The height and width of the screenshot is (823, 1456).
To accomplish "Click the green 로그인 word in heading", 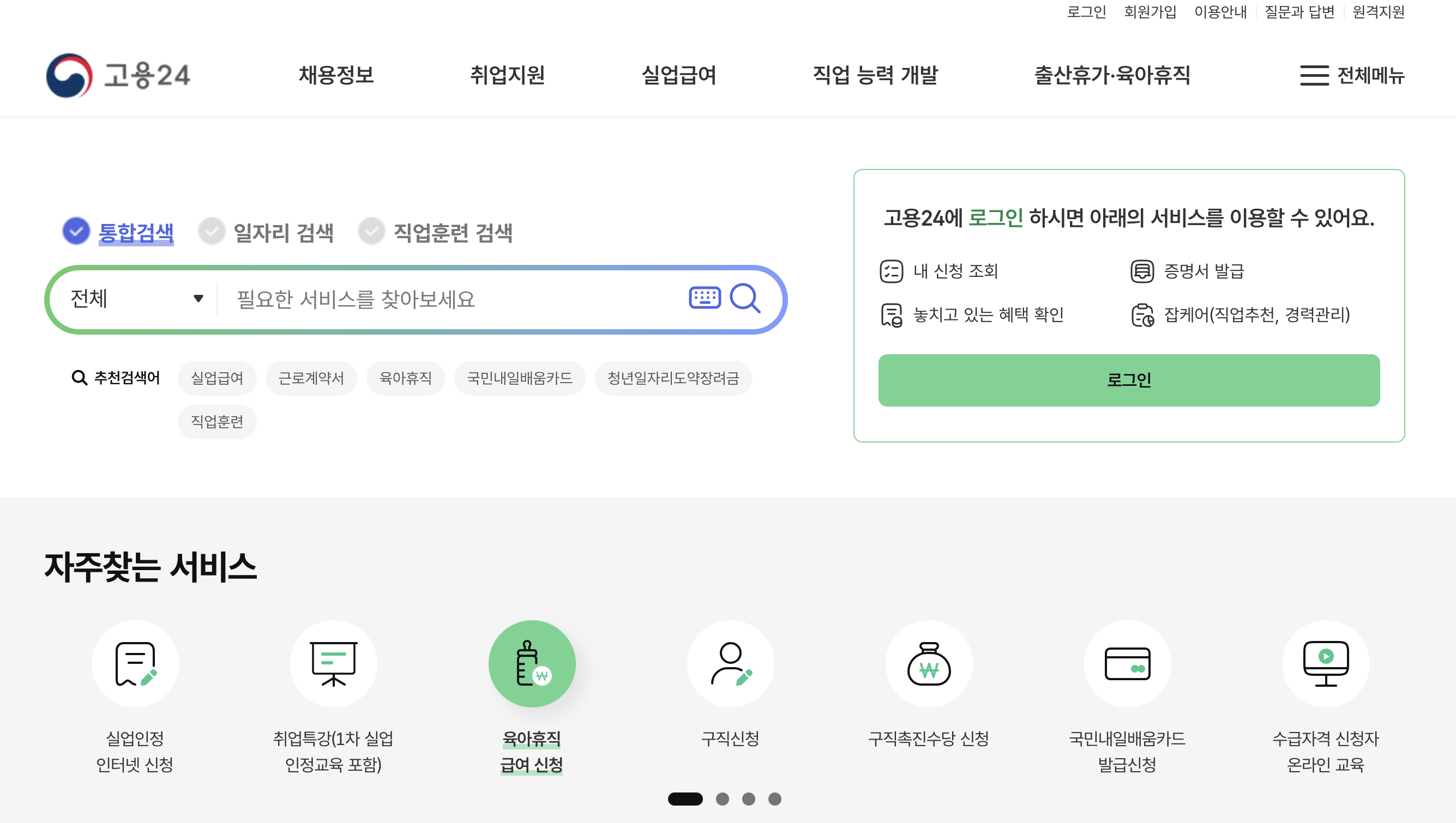I will click(x=996, y=217).
